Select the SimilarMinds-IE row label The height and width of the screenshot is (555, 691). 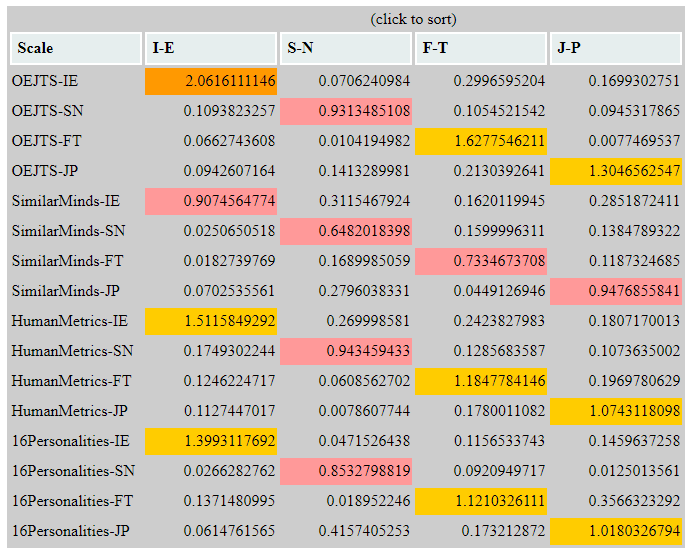click(x=66, y=201)
